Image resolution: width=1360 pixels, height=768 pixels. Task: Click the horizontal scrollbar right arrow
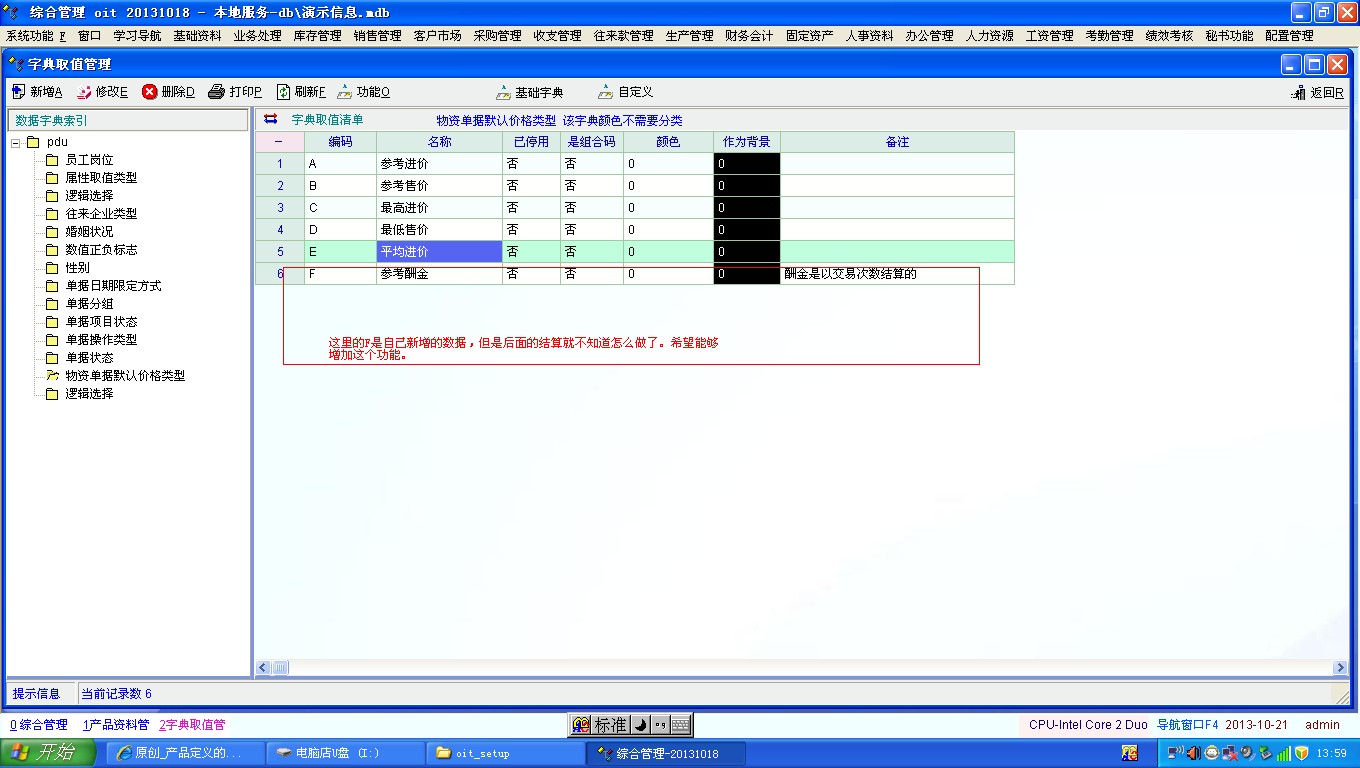1341,667
